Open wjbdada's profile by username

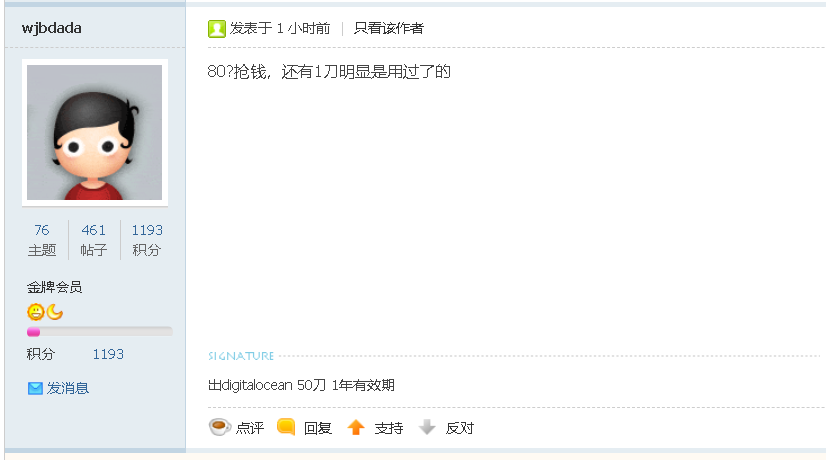[52, 28]
